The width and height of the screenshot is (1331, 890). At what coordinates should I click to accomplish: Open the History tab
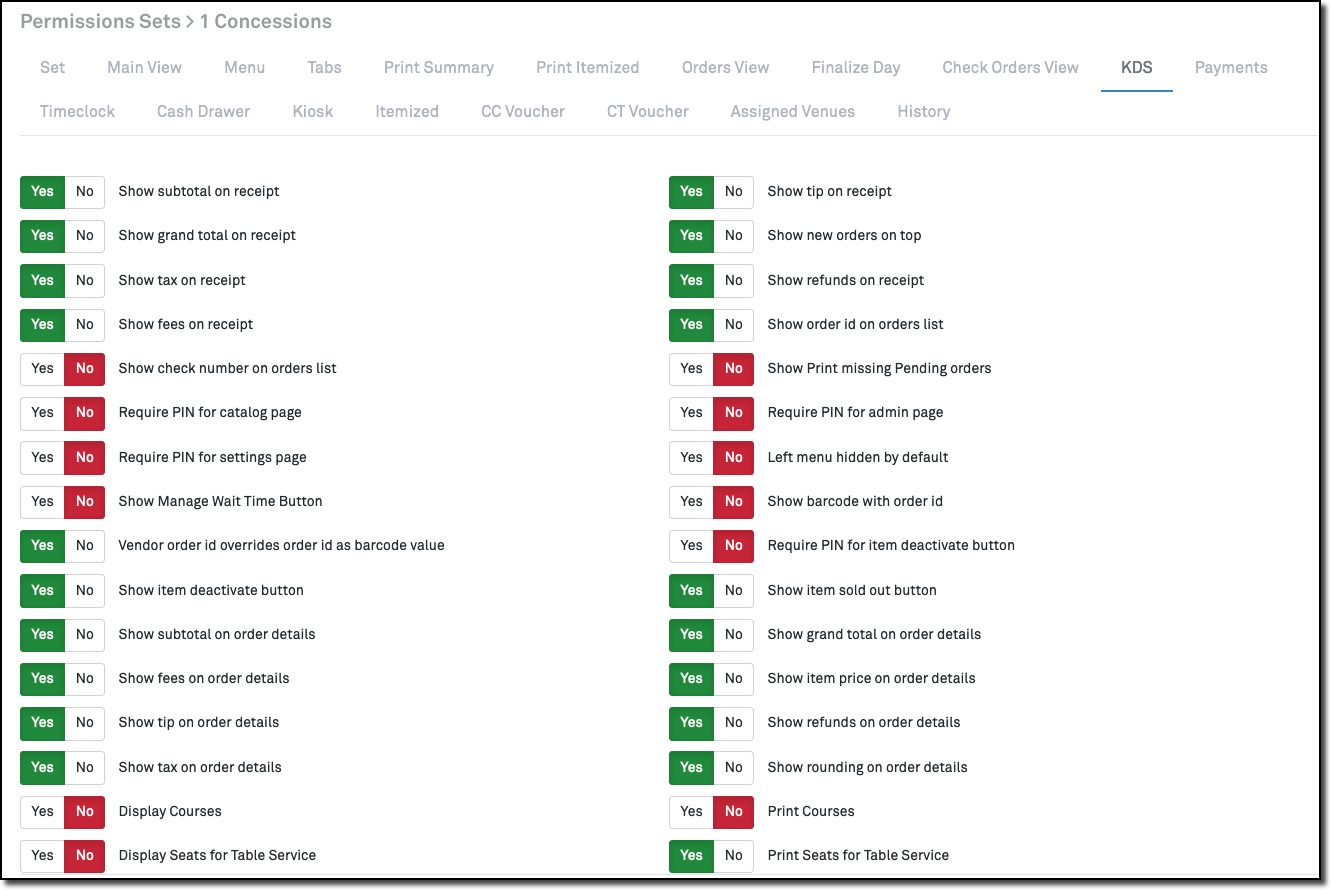pyautogui.click(x=923, y=111)
